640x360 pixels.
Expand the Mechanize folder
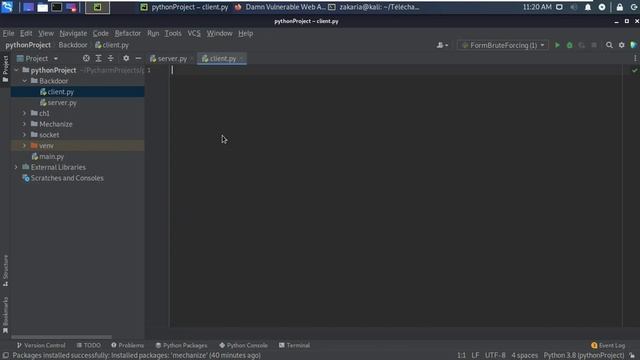coord(24,124)
